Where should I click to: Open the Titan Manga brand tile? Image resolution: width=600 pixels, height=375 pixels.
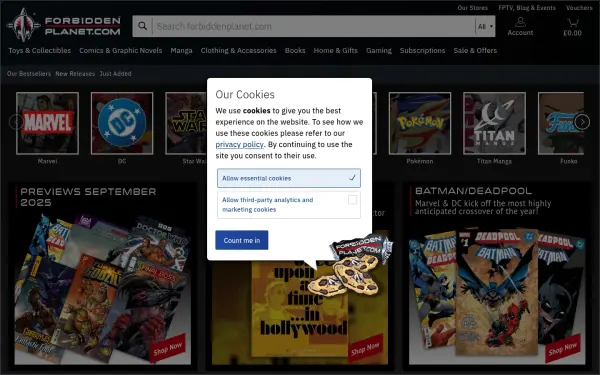494,123
